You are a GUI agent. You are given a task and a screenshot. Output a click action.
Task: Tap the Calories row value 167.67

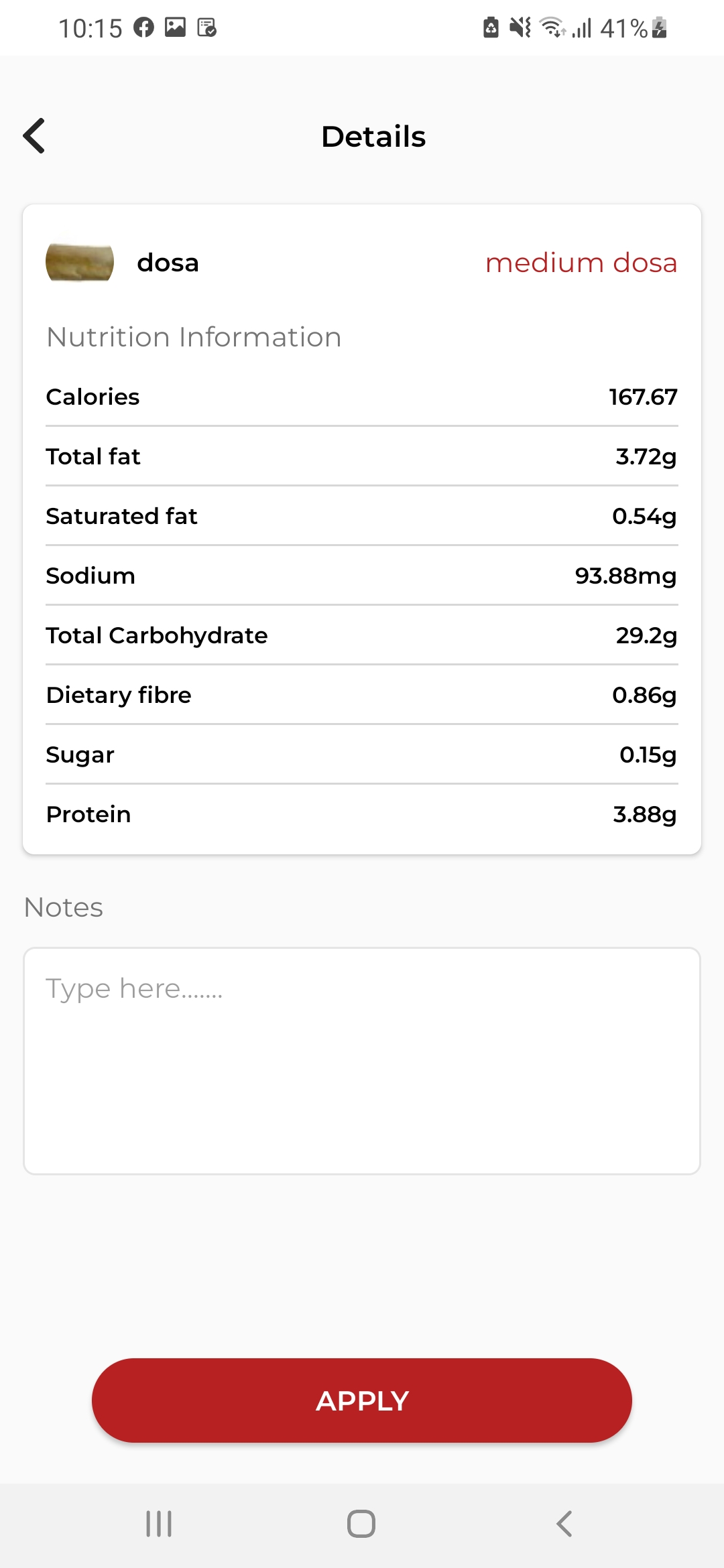click(x=642, y=397)
